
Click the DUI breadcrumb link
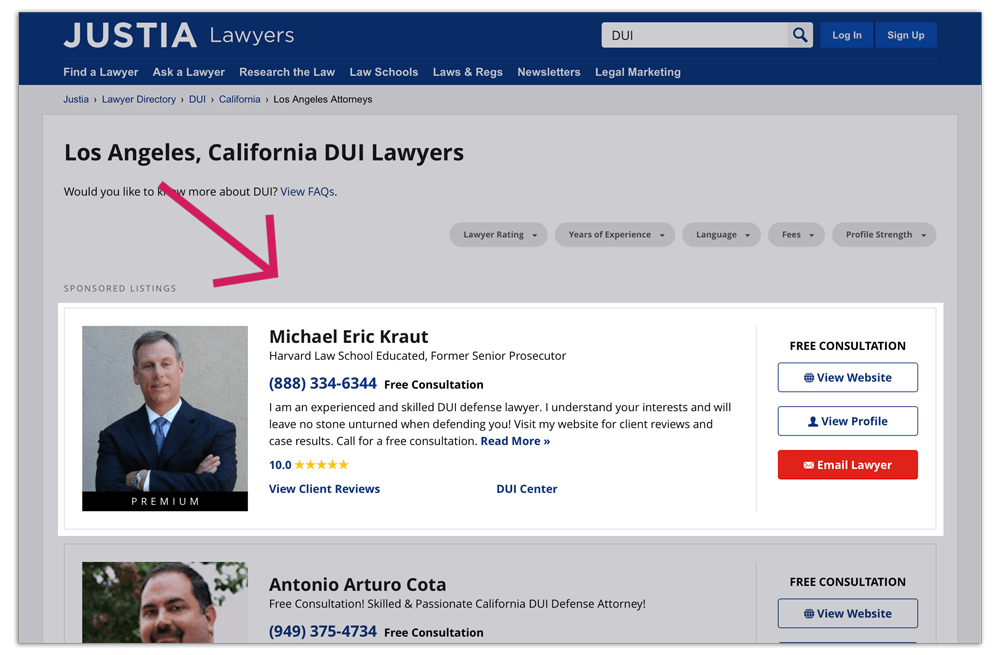click(197, 99)
